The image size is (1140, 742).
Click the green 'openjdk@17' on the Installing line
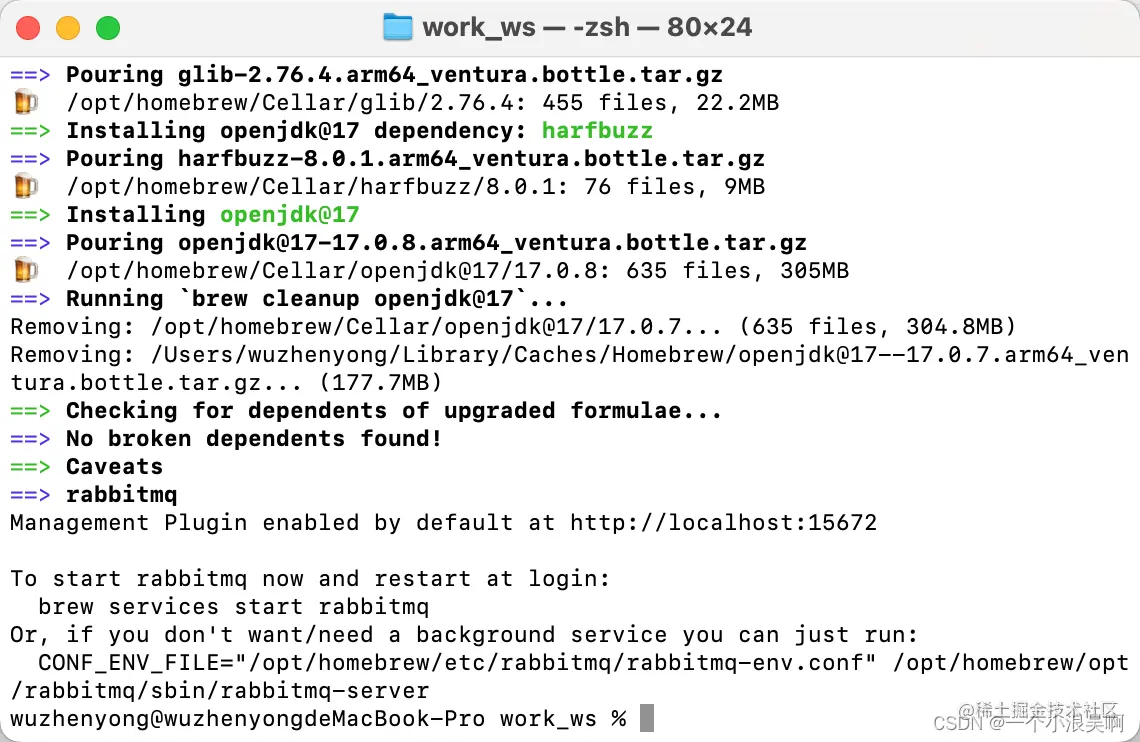coord(289,214)
